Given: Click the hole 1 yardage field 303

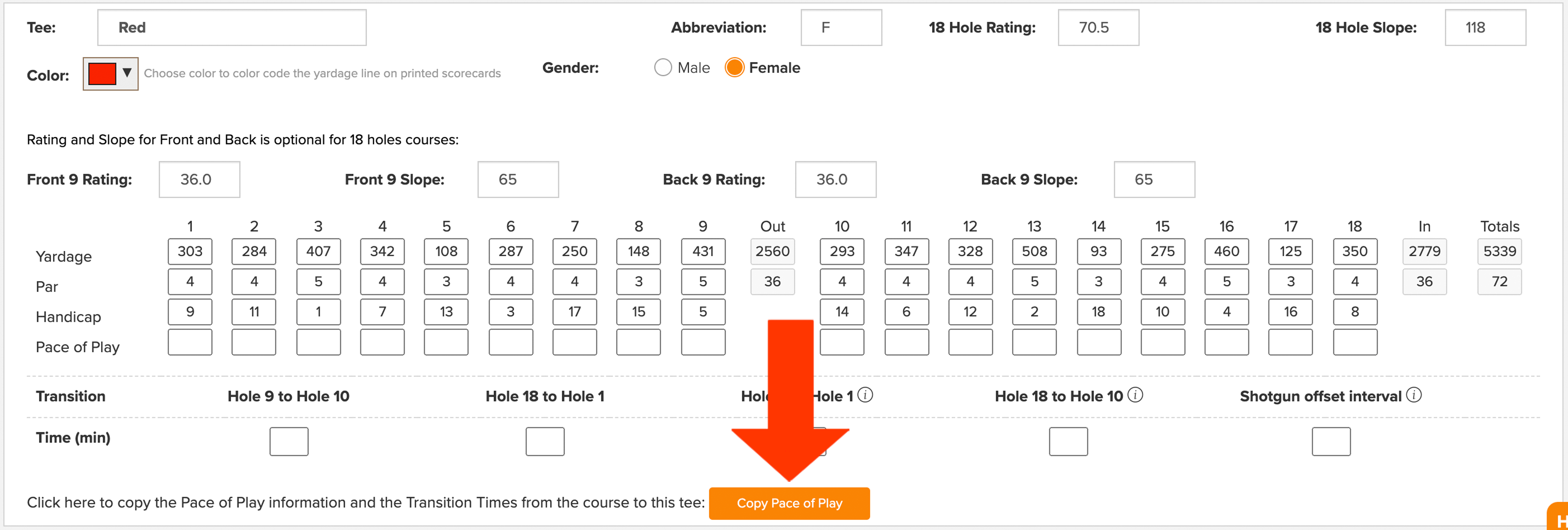Looking at the screenshot, I should point(190,251).
